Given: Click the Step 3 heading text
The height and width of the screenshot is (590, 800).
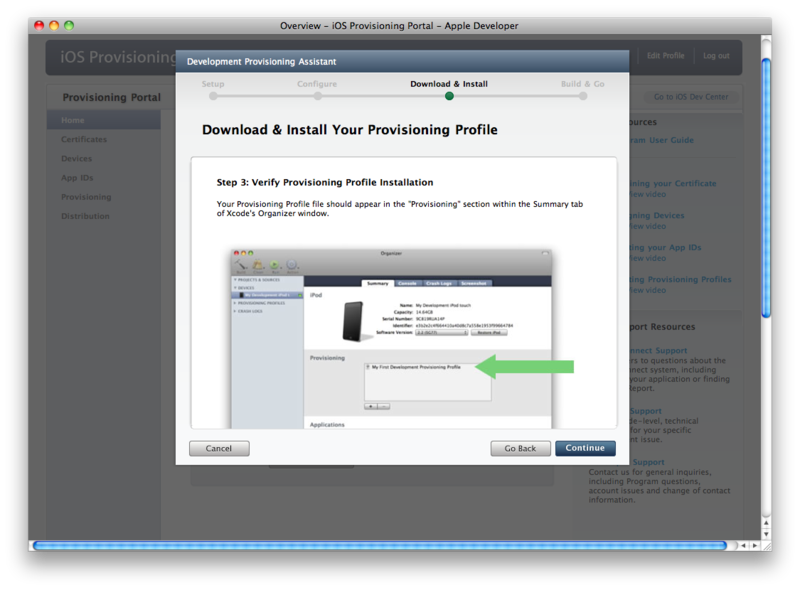Looking at the screenshot, I should [x=324, y=182].
